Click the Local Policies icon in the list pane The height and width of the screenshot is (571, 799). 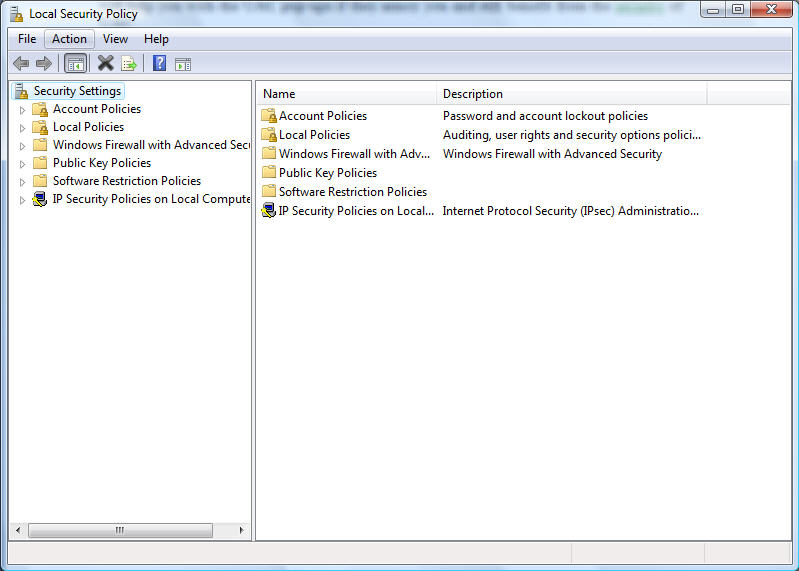269,135
